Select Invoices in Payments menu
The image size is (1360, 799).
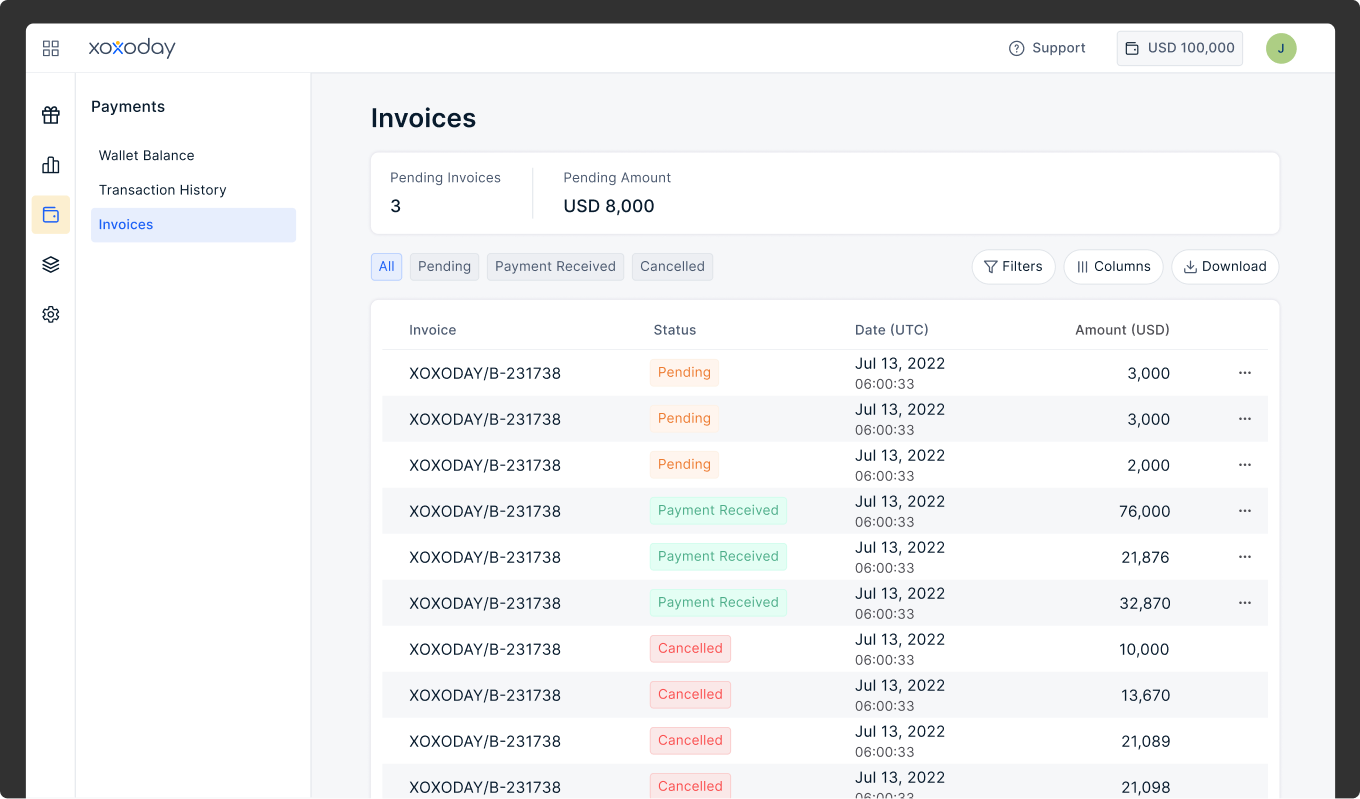pyautogui.click(x=193, y=225)
